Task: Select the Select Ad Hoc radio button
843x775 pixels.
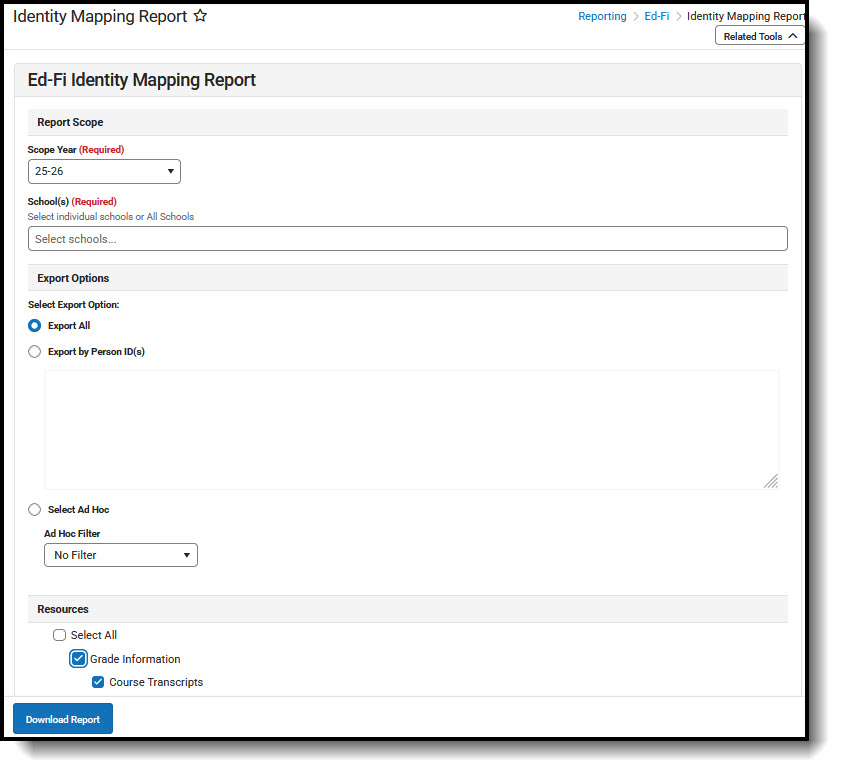Action: pos(34,510)
